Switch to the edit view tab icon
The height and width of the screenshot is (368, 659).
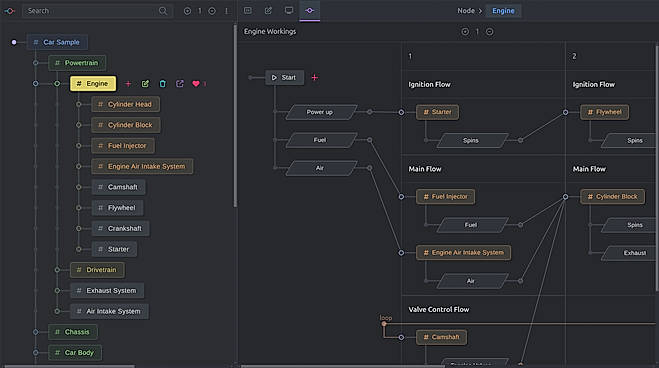(x=268, y=11)
